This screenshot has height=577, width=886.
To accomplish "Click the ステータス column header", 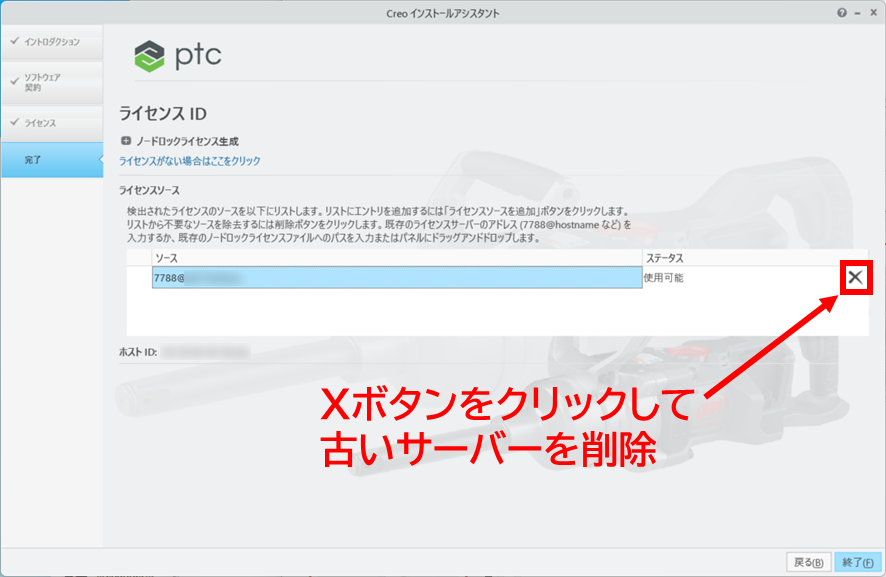I will pos(663,258).
